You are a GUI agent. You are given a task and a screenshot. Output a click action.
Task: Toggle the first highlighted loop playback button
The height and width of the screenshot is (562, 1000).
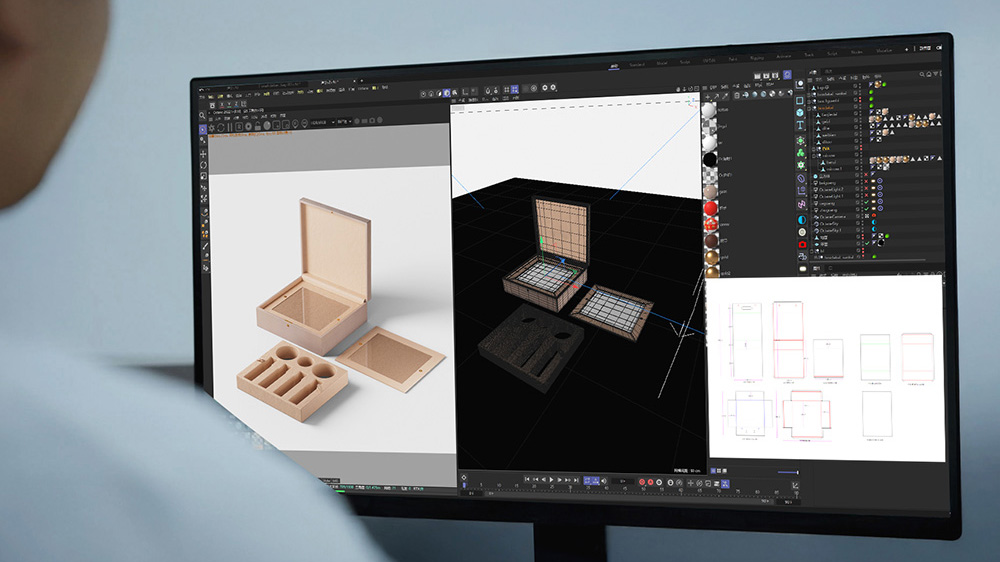[x=587, y=480]
